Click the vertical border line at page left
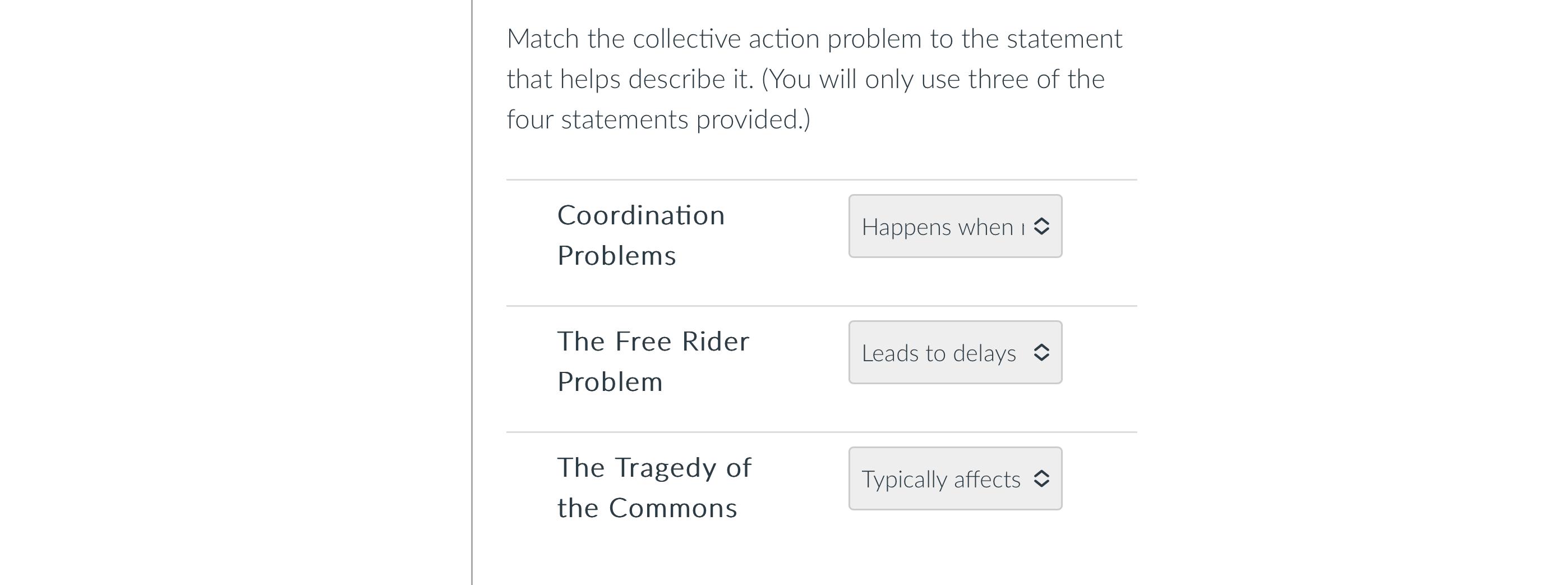The image size is (1568, 585). pos(472,292)
